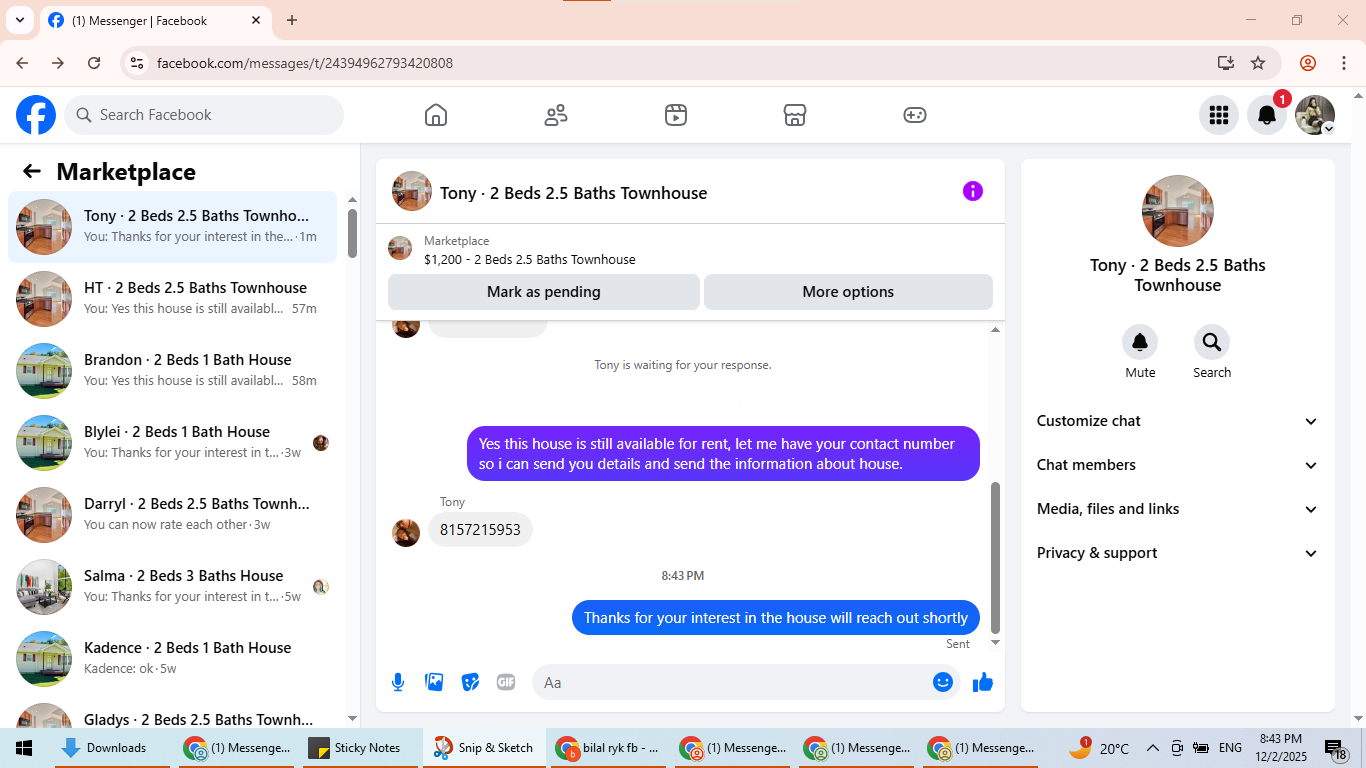1366x768 pixels.
Task: Choose a sticker icon
Action: click(x=470, y=682)
